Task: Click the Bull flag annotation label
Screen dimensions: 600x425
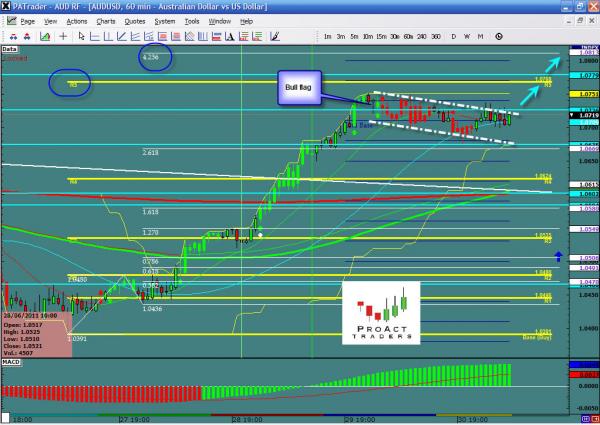Action: (299, 92)
